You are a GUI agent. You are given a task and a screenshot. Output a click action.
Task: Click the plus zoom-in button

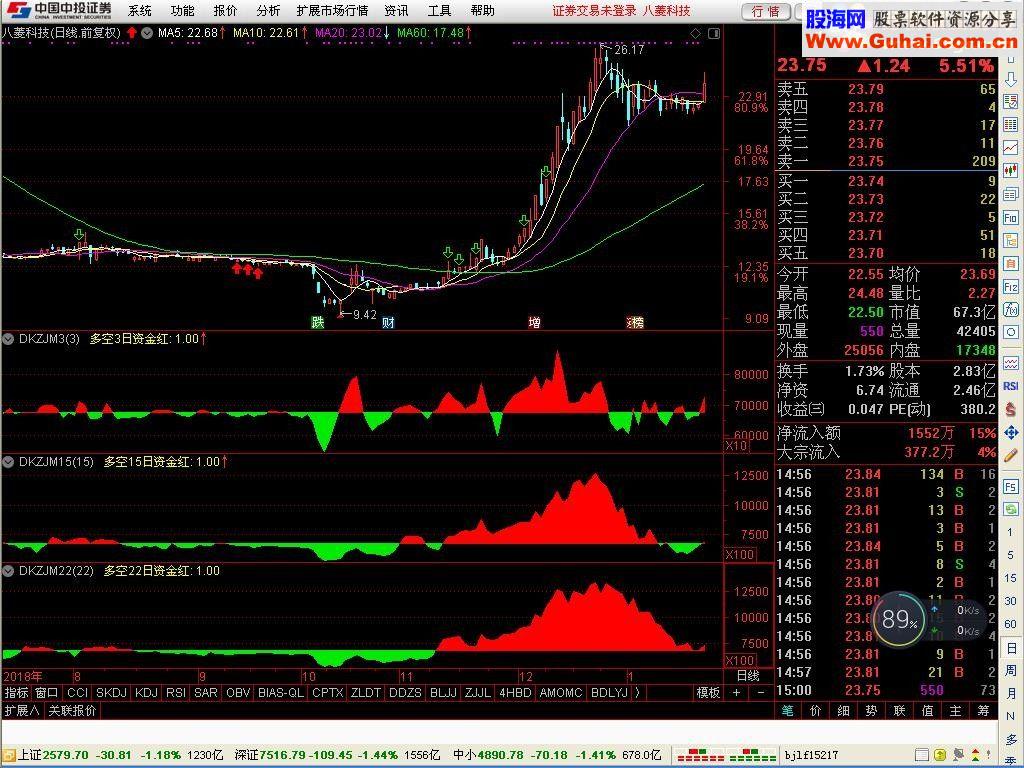(x=736, y=692)
